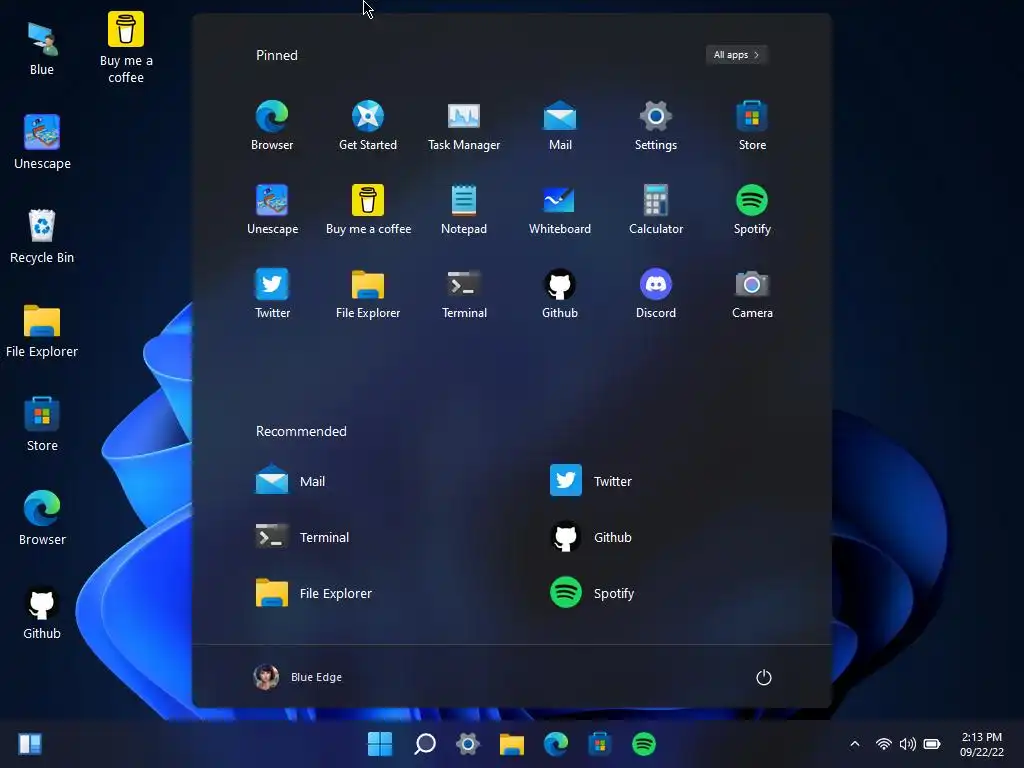Screen dimensions: 1024x768
Task: Open Task Manager pinned app
Action: coord(464,125)
